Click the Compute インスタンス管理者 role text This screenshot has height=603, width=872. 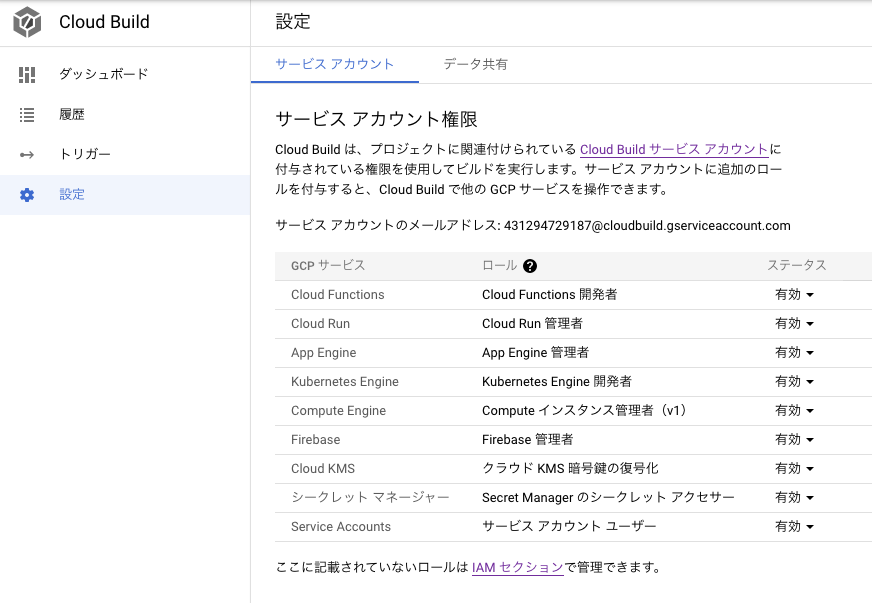(x=586, y=411)
